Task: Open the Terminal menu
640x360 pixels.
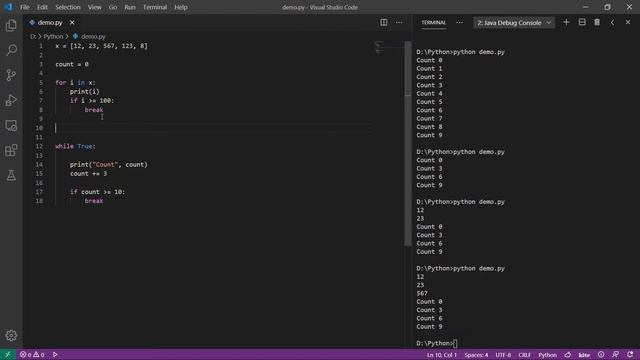Action: (155, 7)
